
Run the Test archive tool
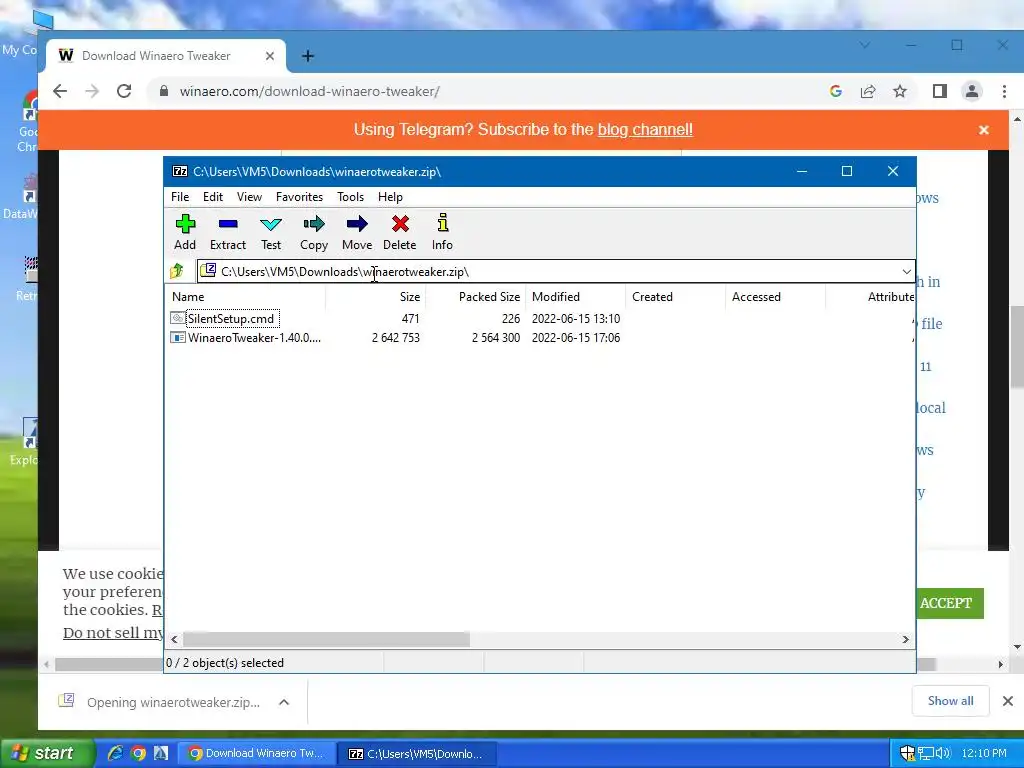[271, 232]
